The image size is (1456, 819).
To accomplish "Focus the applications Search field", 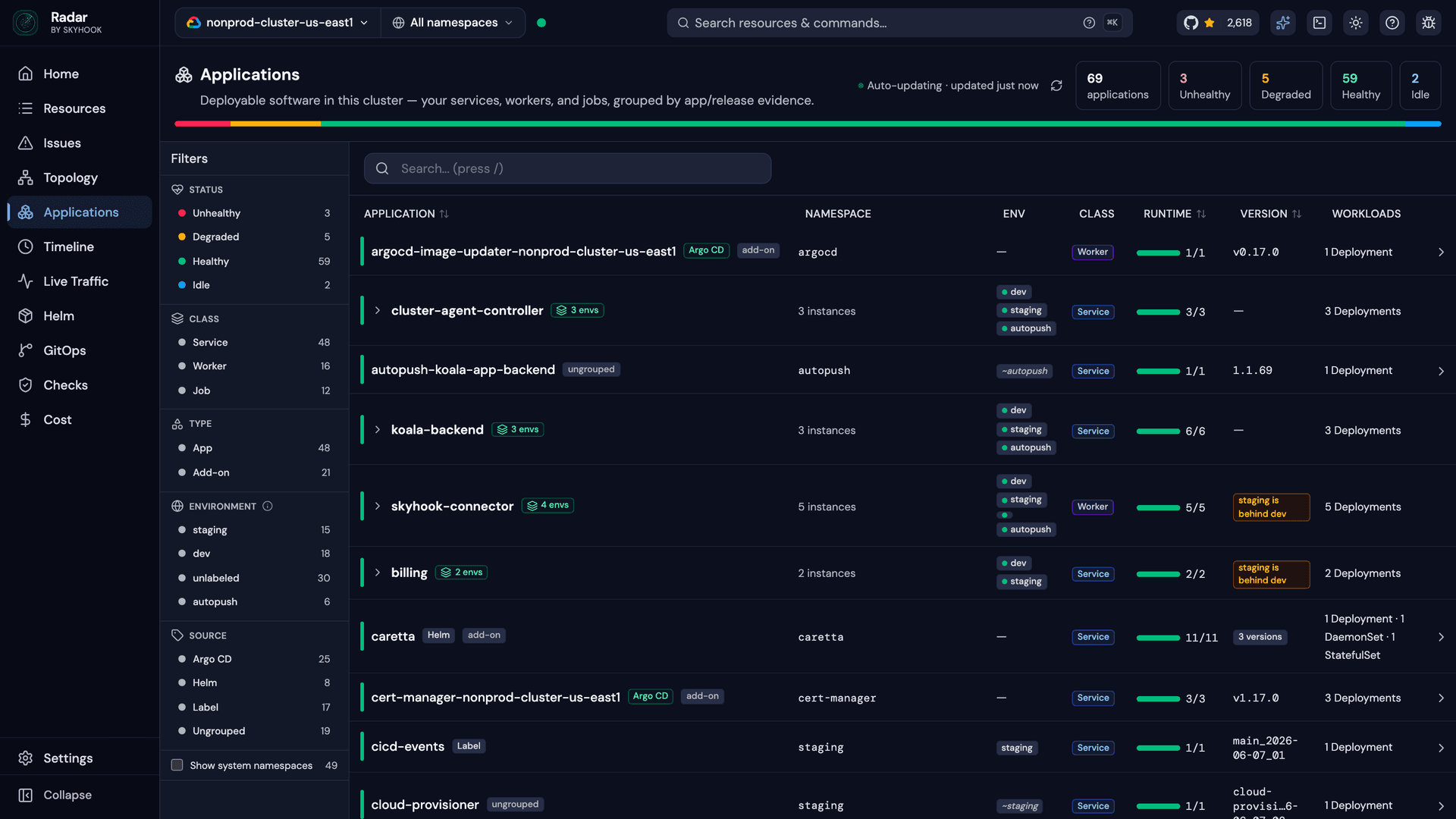I will click(568, 168).
